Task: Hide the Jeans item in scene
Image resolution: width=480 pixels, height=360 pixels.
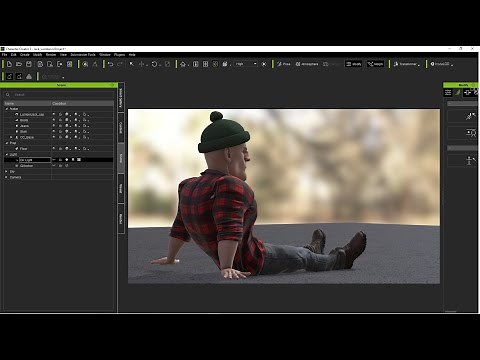Action: (x=54, y=126)
